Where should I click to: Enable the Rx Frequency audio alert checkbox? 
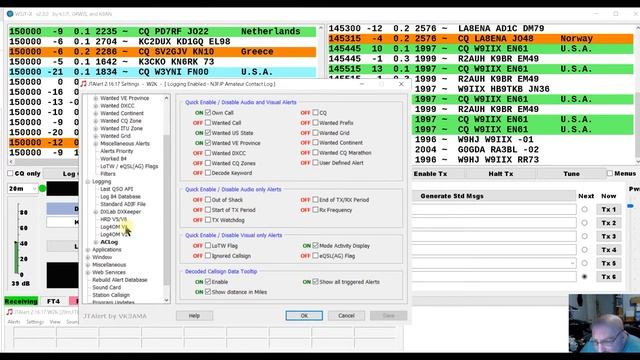tap(316, 210)
